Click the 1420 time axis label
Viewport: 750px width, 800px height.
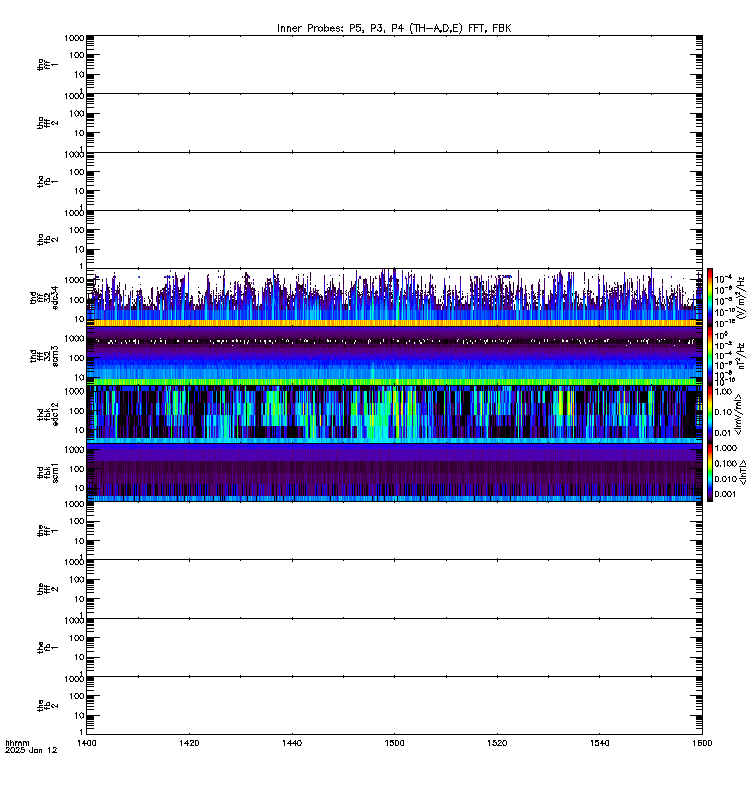189,743
